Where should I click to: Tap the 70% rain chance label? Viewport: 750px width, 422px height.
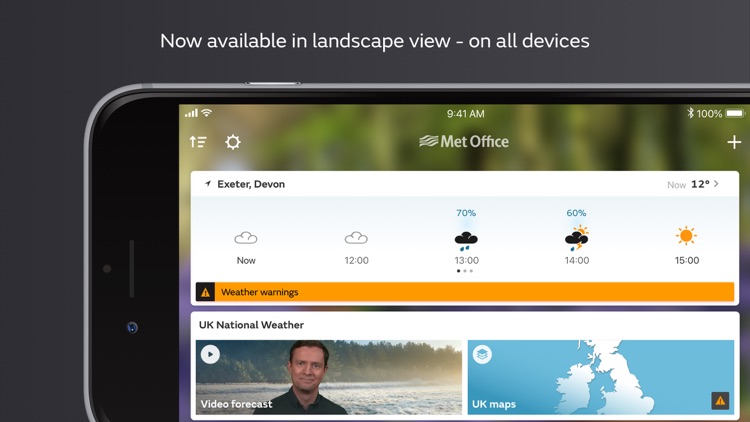tap(466, 213)
